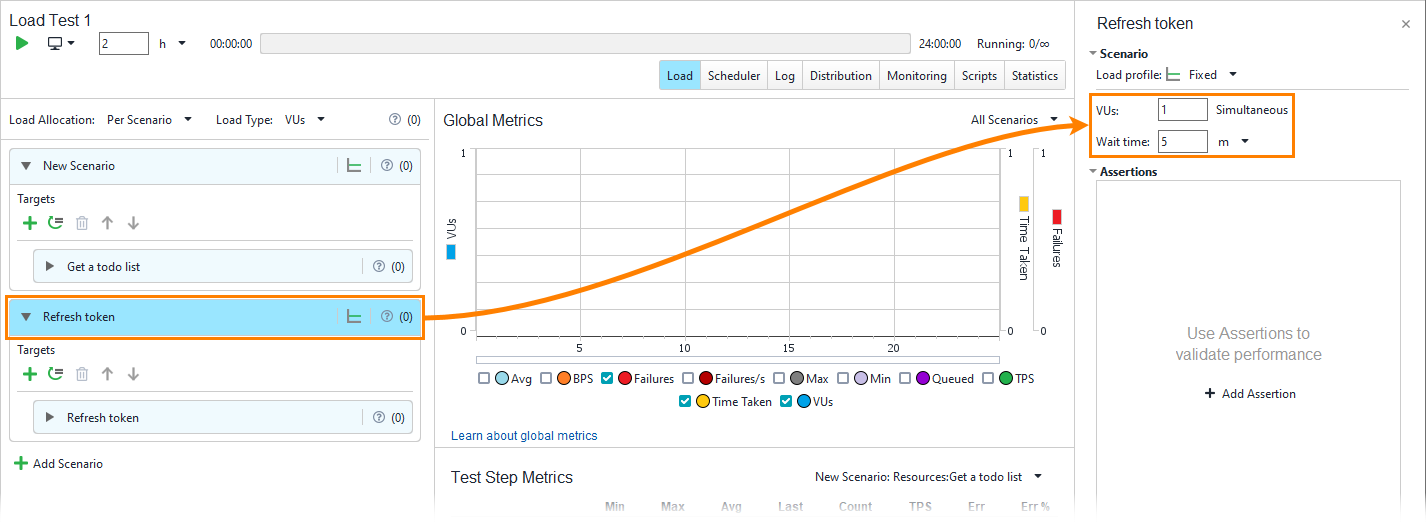The height and width of the screenshot is (523, 1426).
Task: Click load profile icon on Refresh token scenario
Action: [353, 317]
